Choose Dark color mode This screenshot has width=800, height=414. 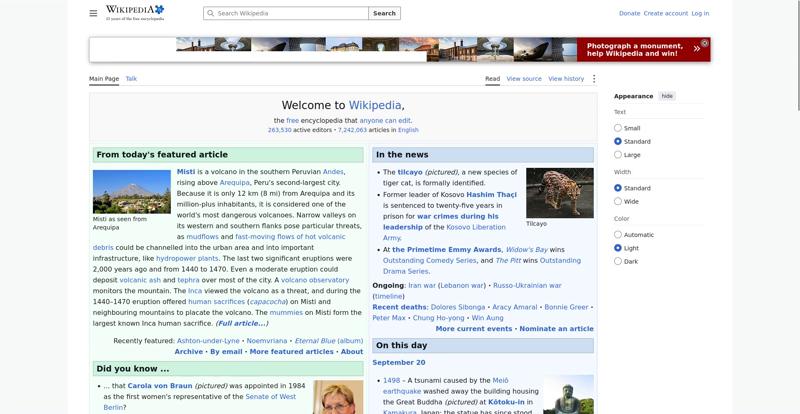pos(618,261)
